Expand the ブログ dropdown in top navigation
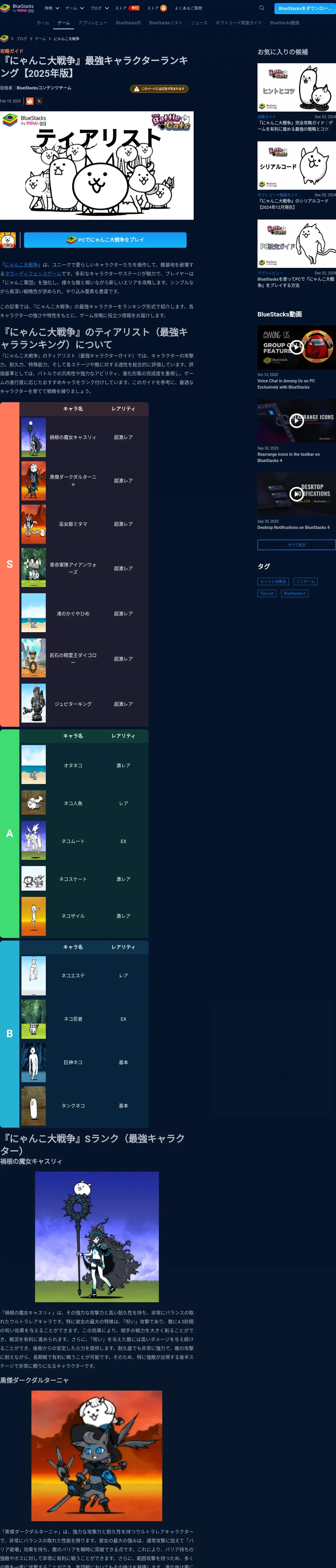 pos(99,8)
